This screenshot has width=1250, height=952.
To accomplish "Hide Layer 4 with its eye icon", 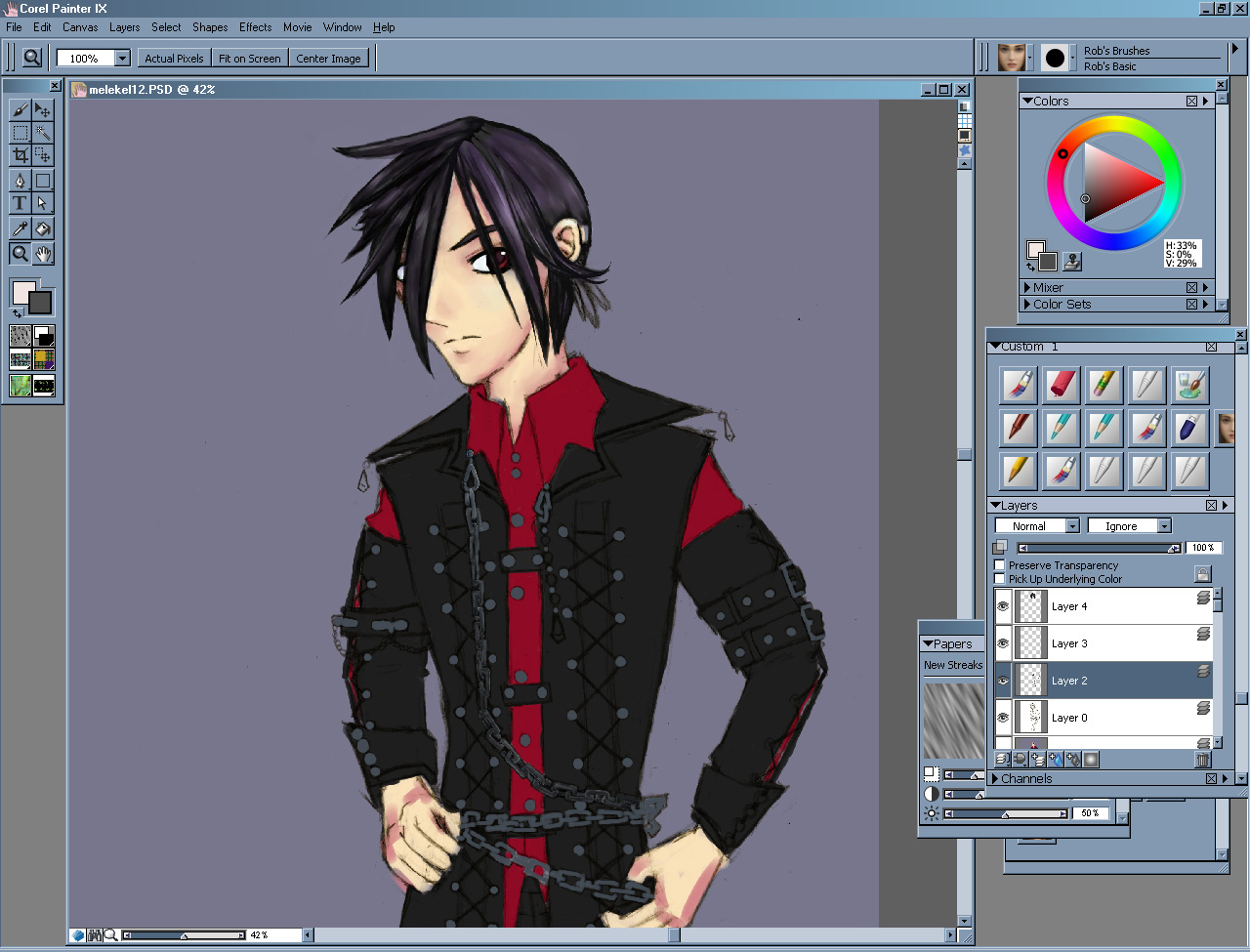I will tap(1003, 606).
